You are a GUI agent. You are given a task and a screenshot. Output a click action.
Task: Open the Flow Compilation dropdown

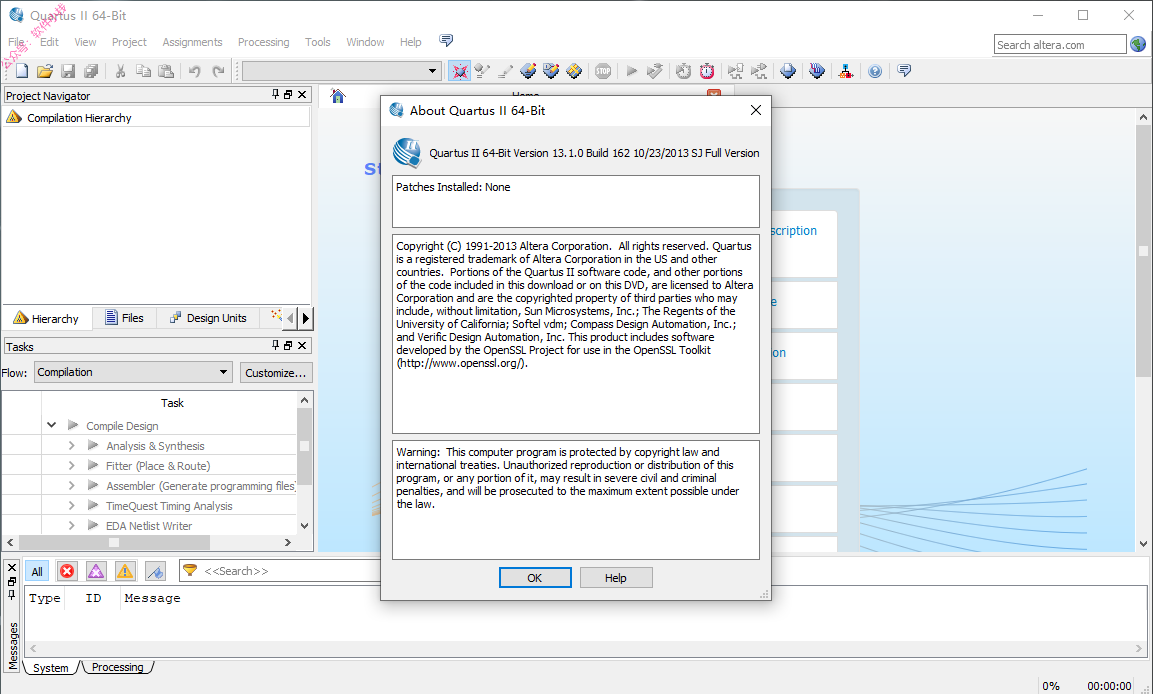pos(133,372)
